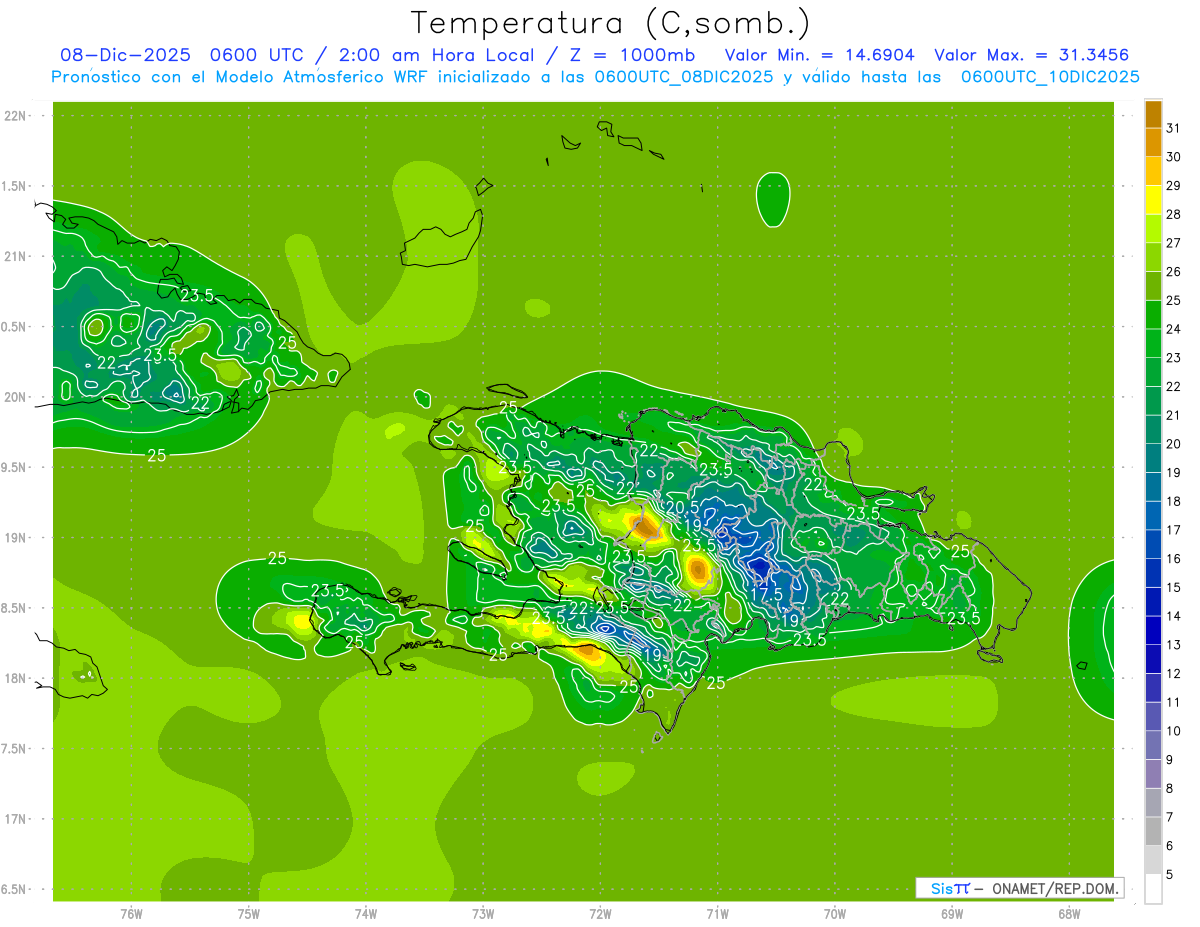This screenshot has width=1200, height=927.
Task: Click legend value 23 on the color scale
Action: point(1174,358)
